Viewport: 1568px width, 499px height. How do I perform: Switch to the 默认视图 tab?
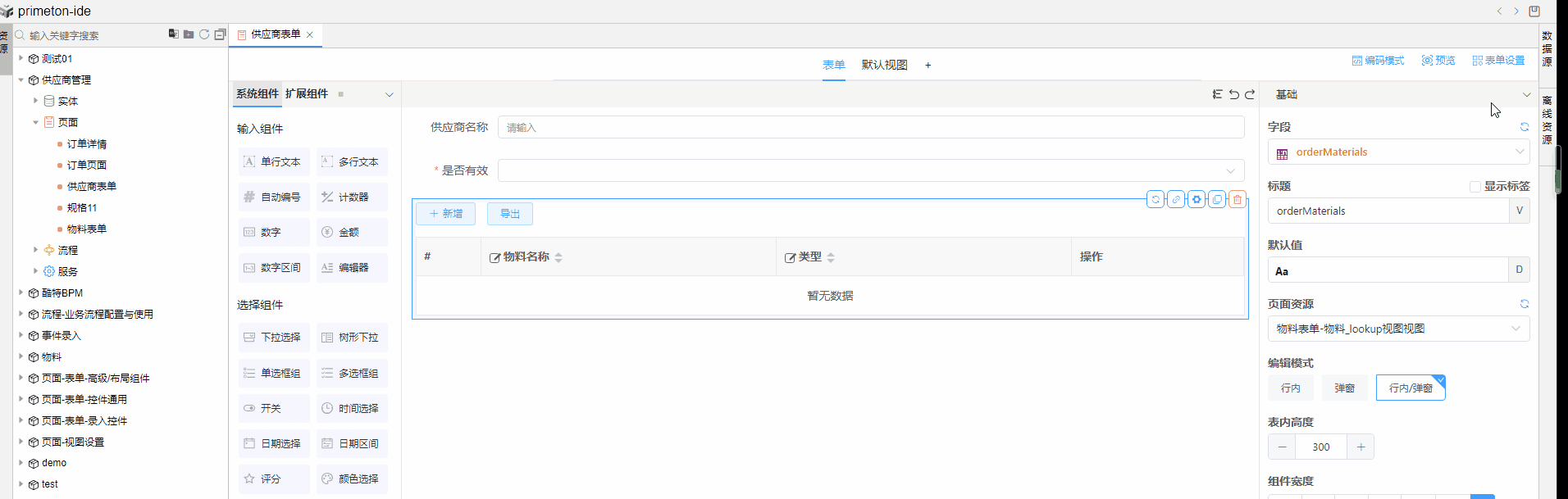click(x=884, y=65)
